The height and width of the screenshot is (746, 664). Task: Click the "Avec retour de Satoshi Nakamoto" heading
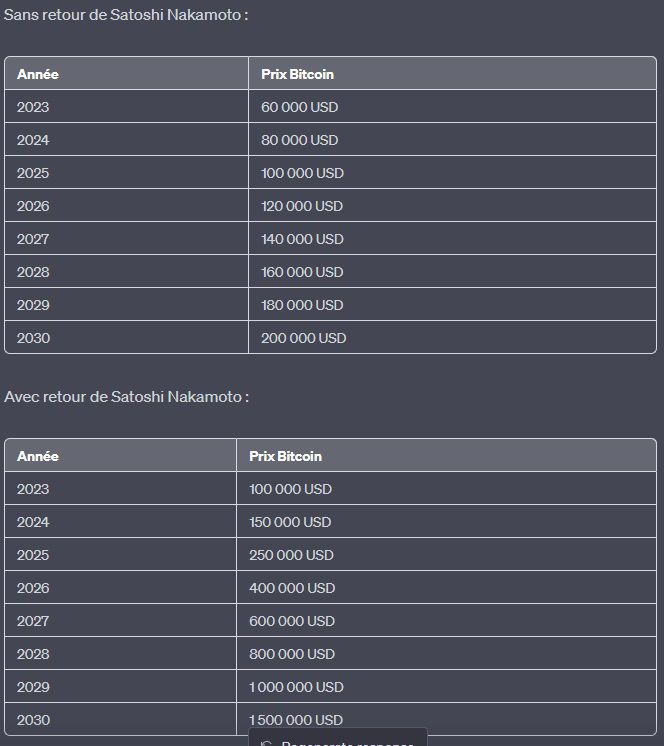pyautogui.click(x=126, y=397)
